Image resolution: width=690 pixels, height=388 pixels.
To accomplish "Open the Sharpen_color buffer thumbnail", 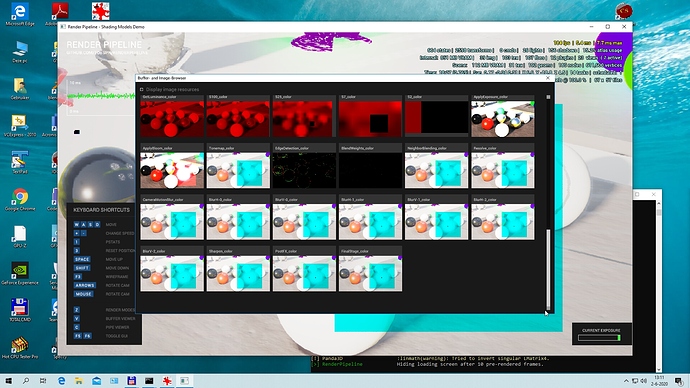I will [238, 273].
